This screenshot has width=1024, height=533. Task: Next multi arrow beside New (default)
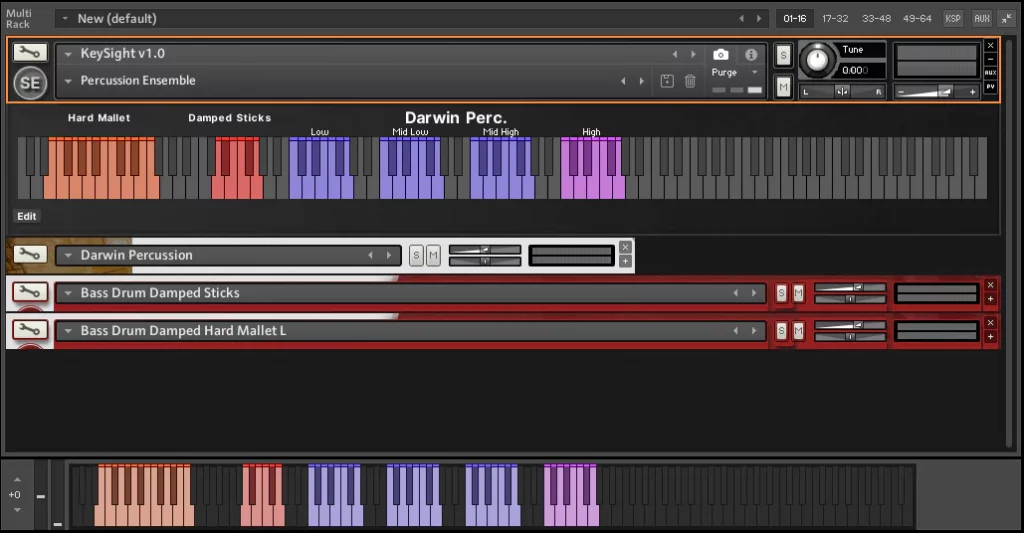tap(759, 18)
